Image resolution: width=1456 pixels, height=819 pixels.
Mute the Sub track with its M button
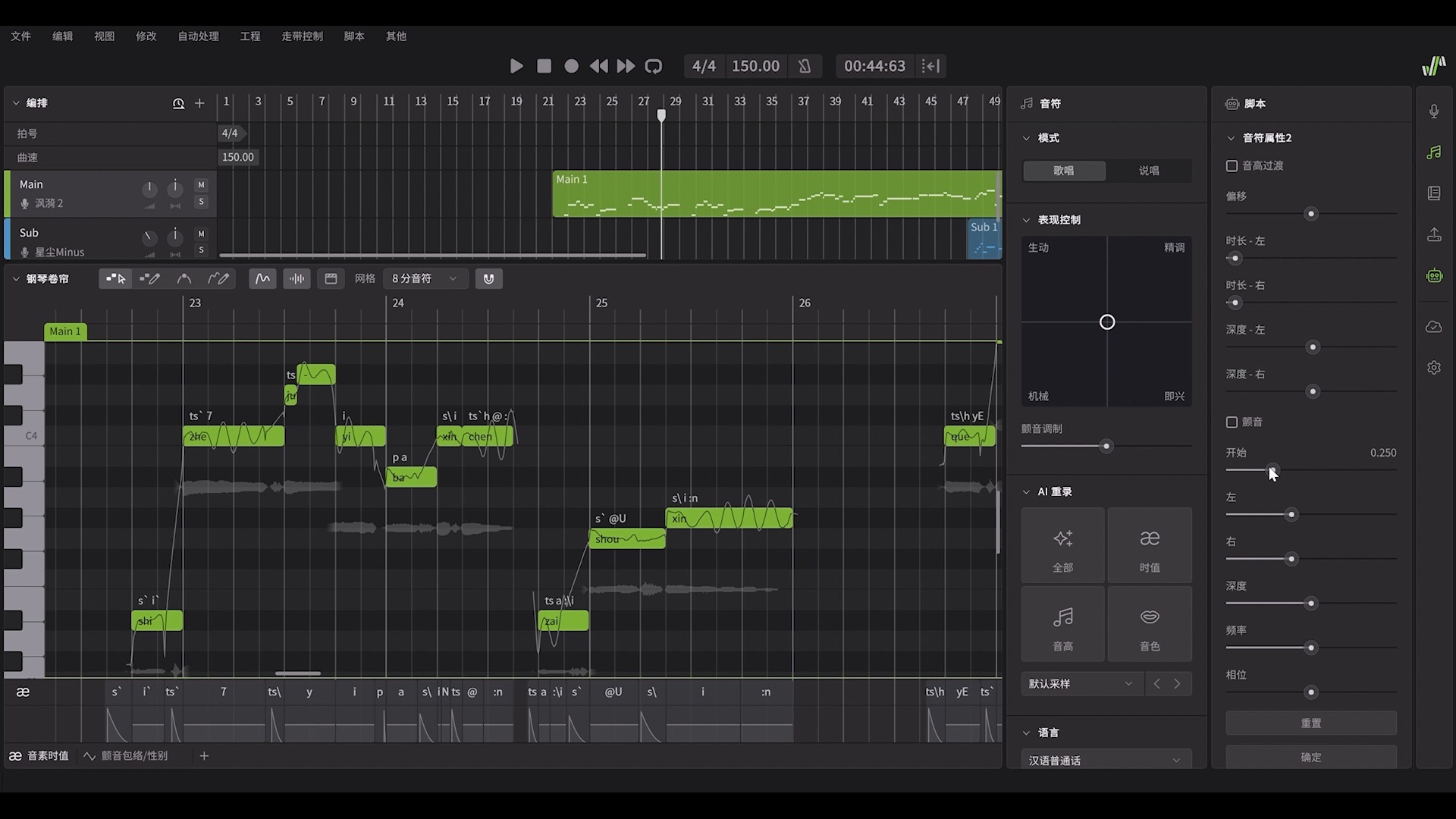[x=201, y=234]
